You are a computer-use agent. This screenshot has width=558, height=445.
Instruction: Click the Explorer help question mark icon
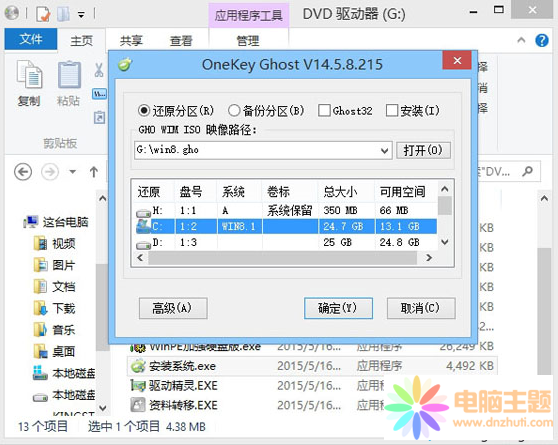tap(542, 40)
